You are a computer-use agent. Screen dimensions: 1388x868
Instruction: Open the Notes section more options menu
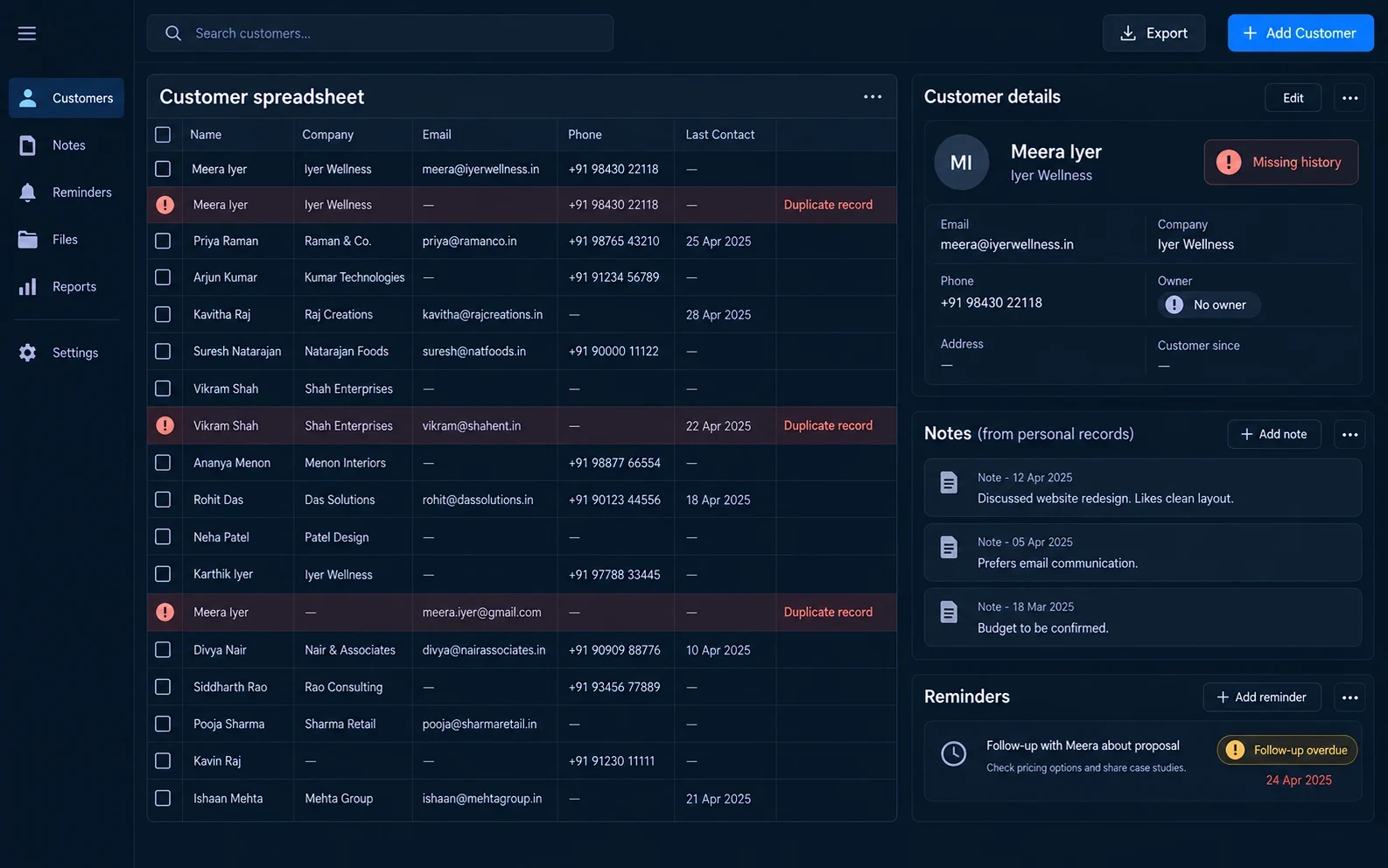coord(1350,434)
